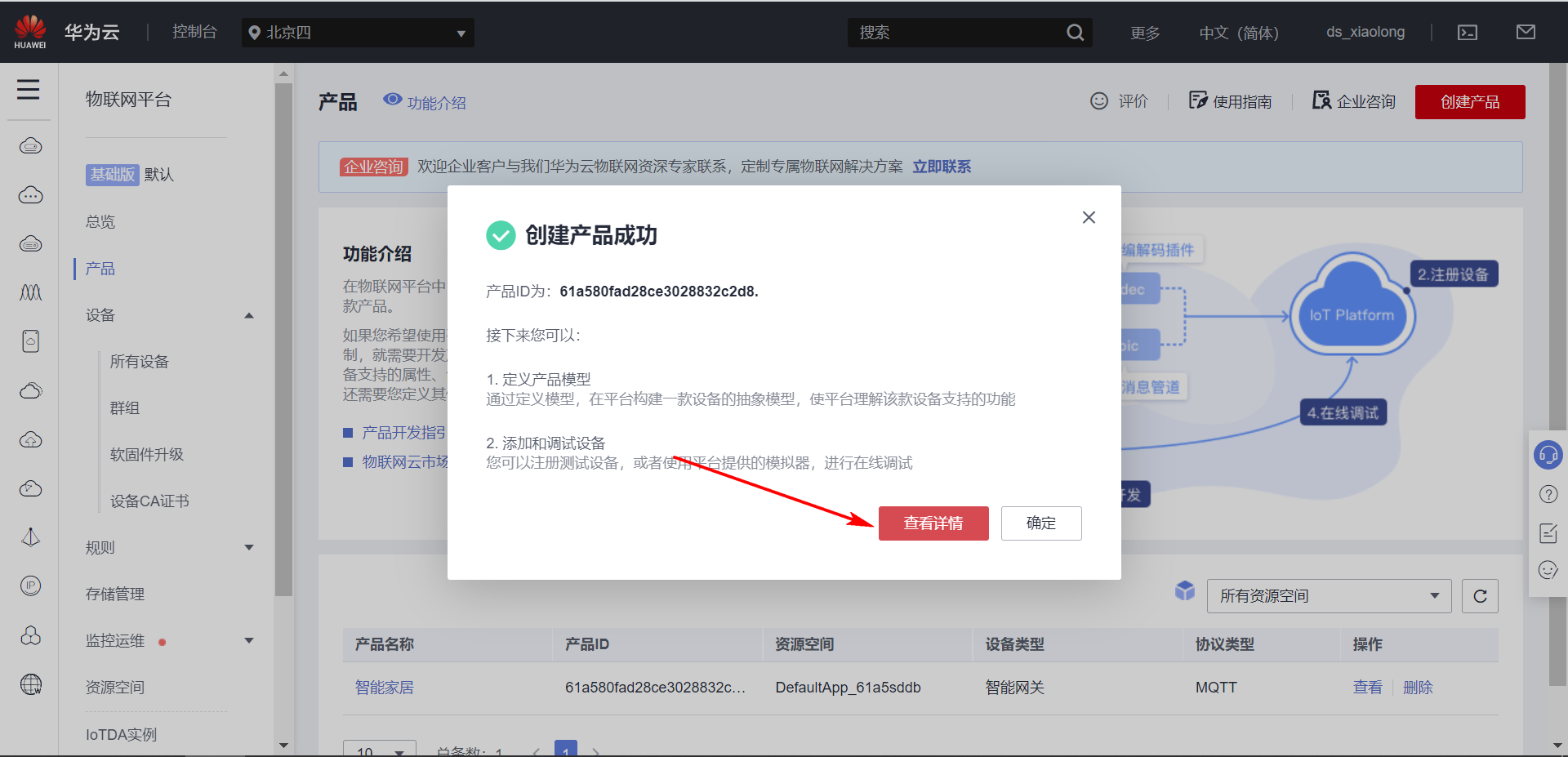Viewport: 1568px width, 757px height.
Task: Open the 企业咨询 header link
Action: click(x=1354, y=101)
